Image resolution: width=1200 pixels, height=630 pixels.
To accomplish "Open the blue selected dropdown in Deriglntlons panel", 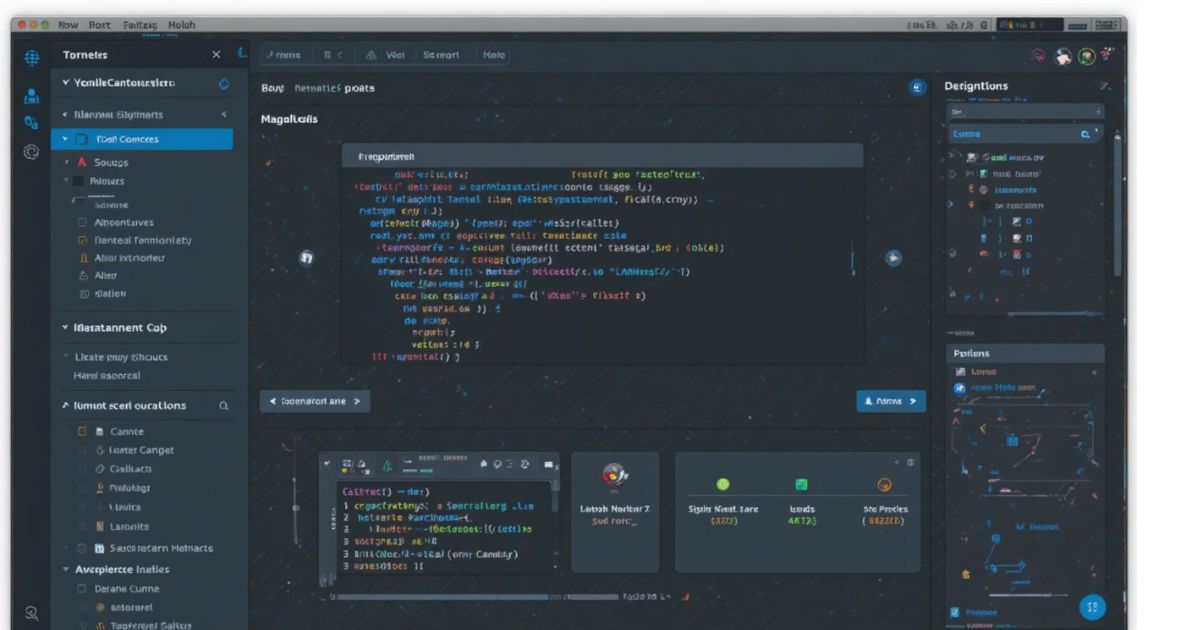I will (x=1025, y=133).
